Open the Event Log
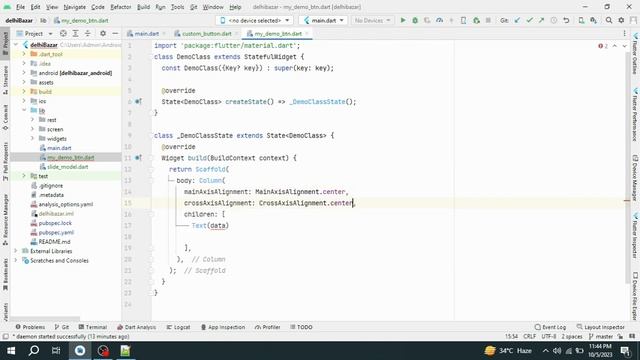Screen dimensions: 640x360 (x=550, y=327)
